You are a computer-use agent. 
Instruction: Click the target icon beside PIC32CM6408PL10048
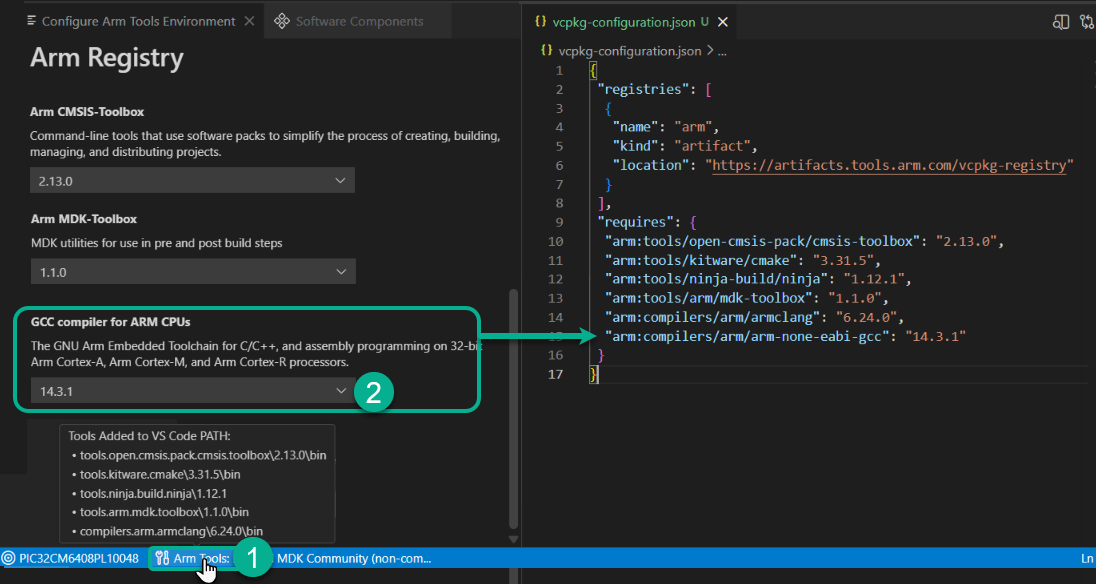tap(9, 558)
